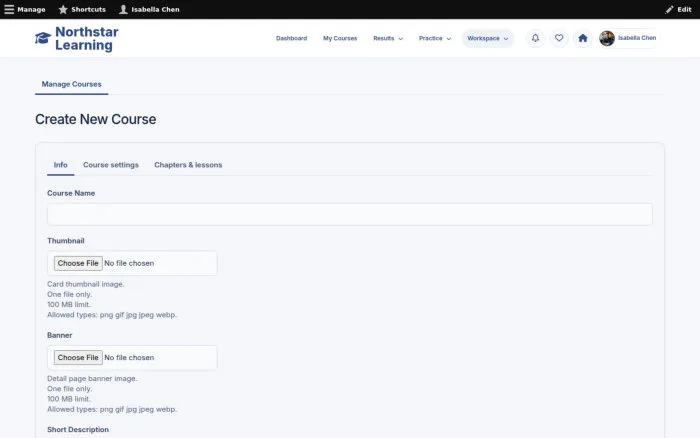Click the Manage toolbar label
The height and width of the screenshot is (438, 700).
tap(31, 9)
